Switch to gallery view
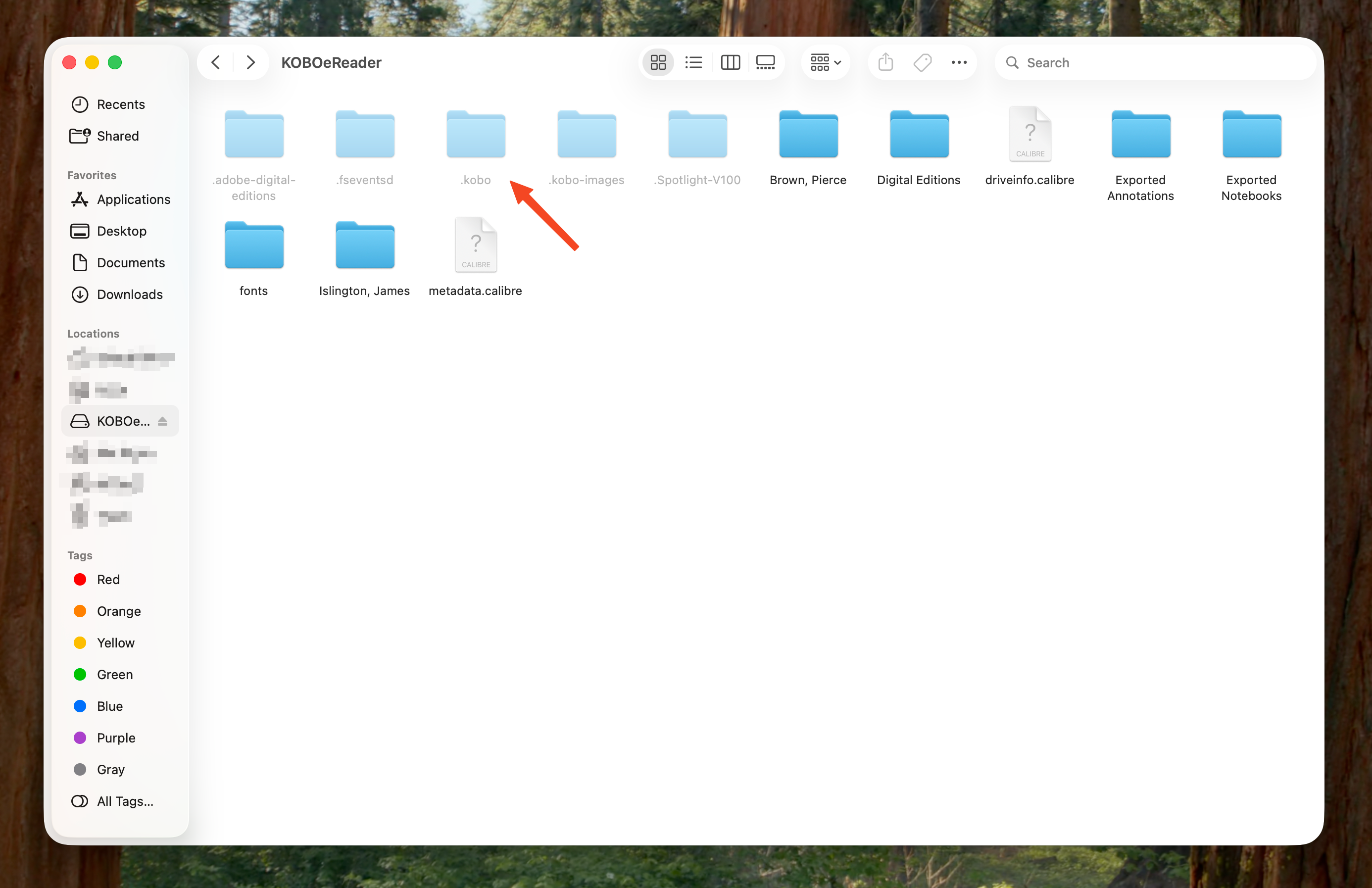The image size is (1372, 888). pyautogui.click(x=765, y=62)
